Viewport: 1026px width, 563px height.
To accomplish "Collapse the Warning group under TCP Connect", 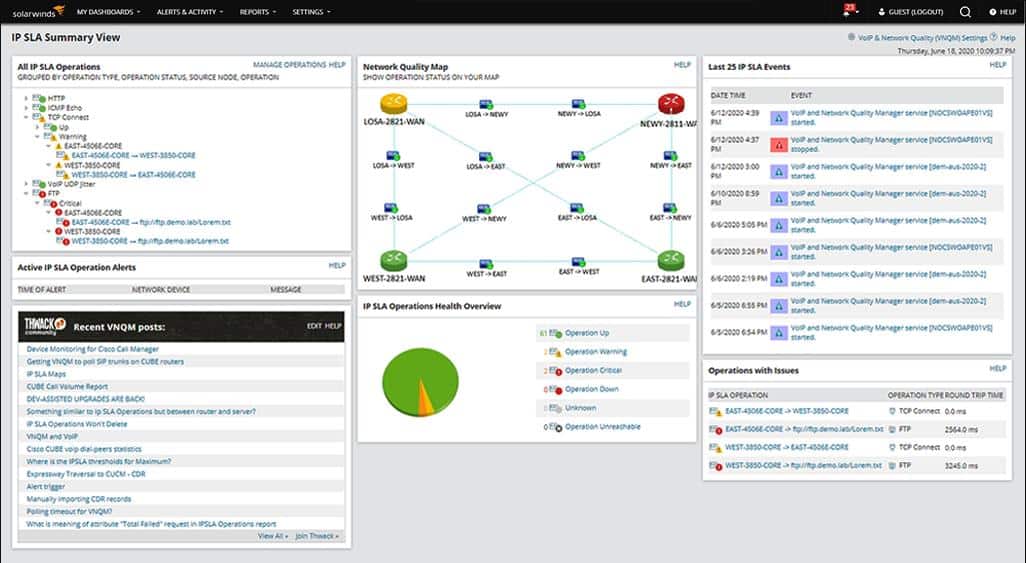I will click(x=37, y=136).
